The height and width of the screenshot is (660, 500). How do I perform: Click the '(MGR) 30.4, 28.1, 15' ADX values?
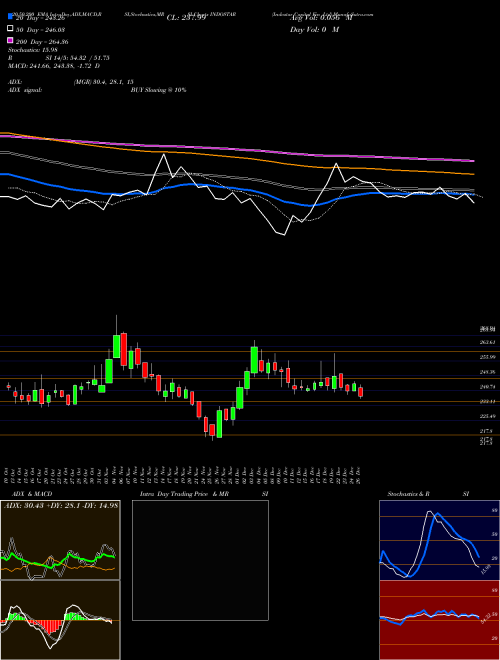tap(104, 82)
